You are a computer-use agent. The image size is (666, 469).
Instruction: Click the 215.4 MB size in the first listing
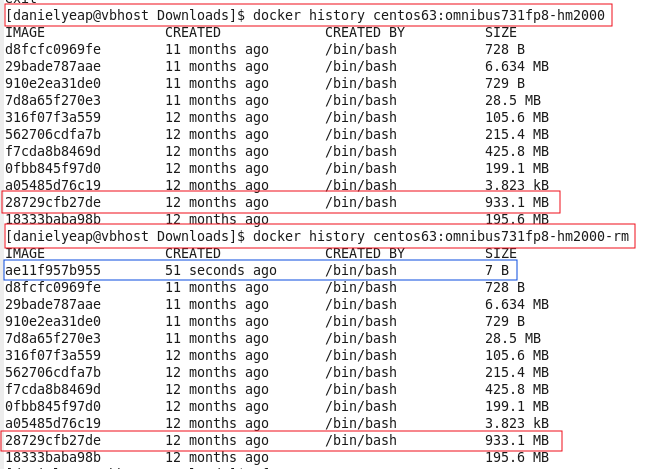click(517, 134)
